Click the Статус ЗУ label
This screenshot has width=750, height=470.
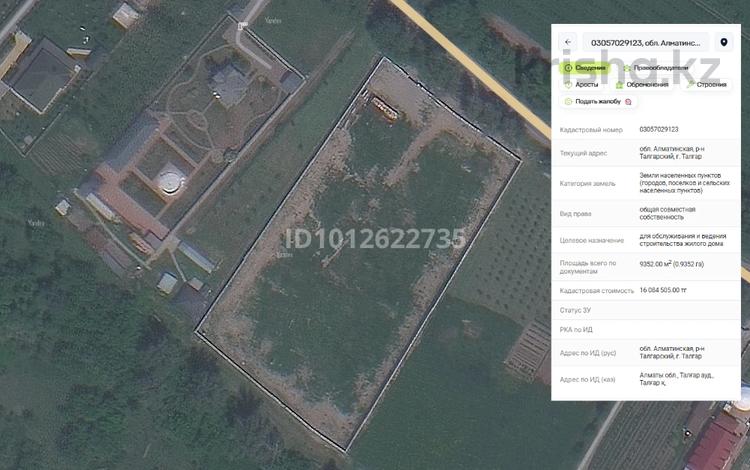(x=575, y=310)
